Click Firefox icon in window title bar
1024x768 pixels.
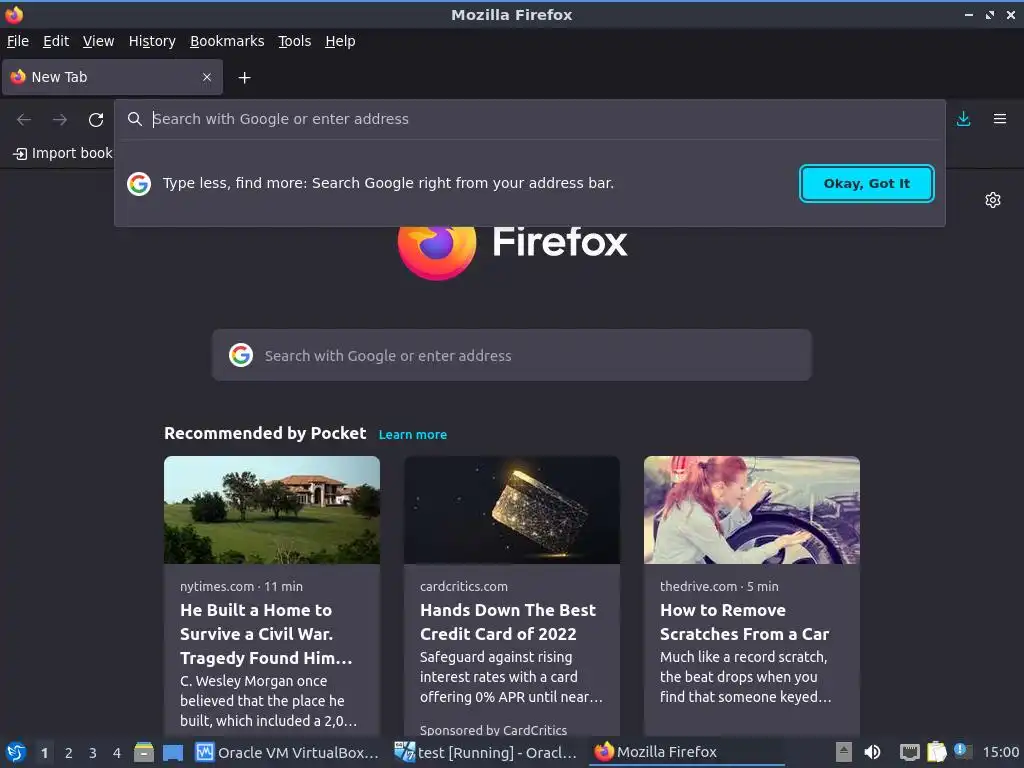coord(14,14)
